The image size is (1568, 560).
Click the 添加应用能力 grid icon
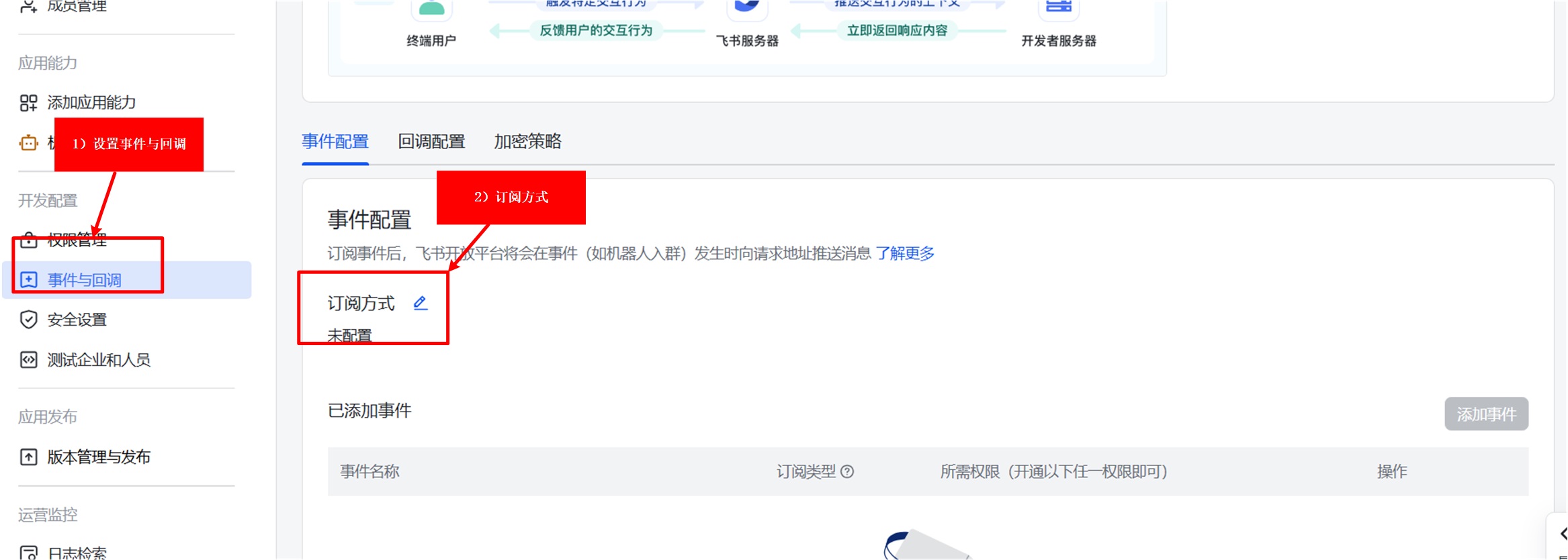(28, 103)
